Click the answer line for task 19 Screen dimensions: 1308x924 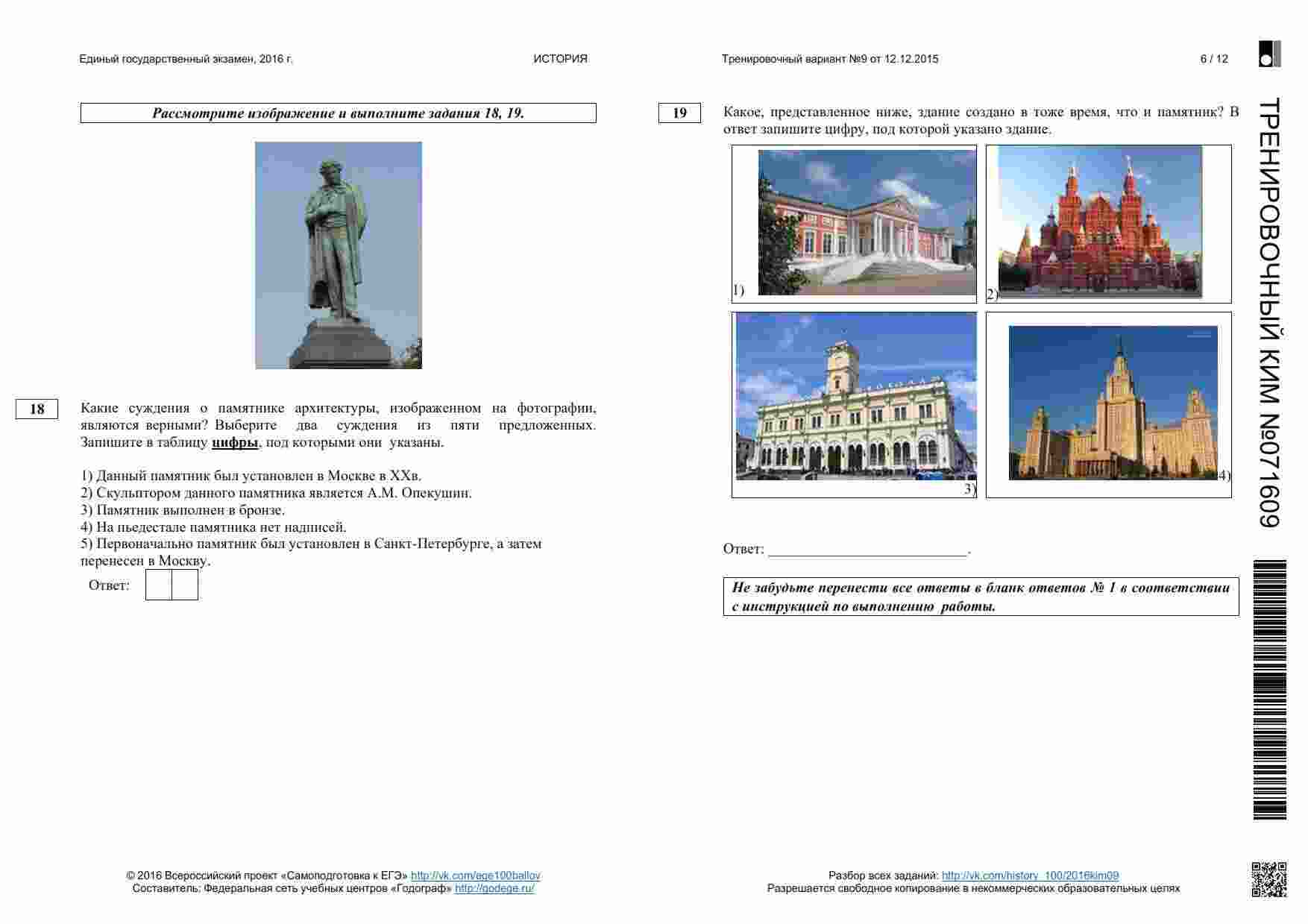[x=867, y=550]
